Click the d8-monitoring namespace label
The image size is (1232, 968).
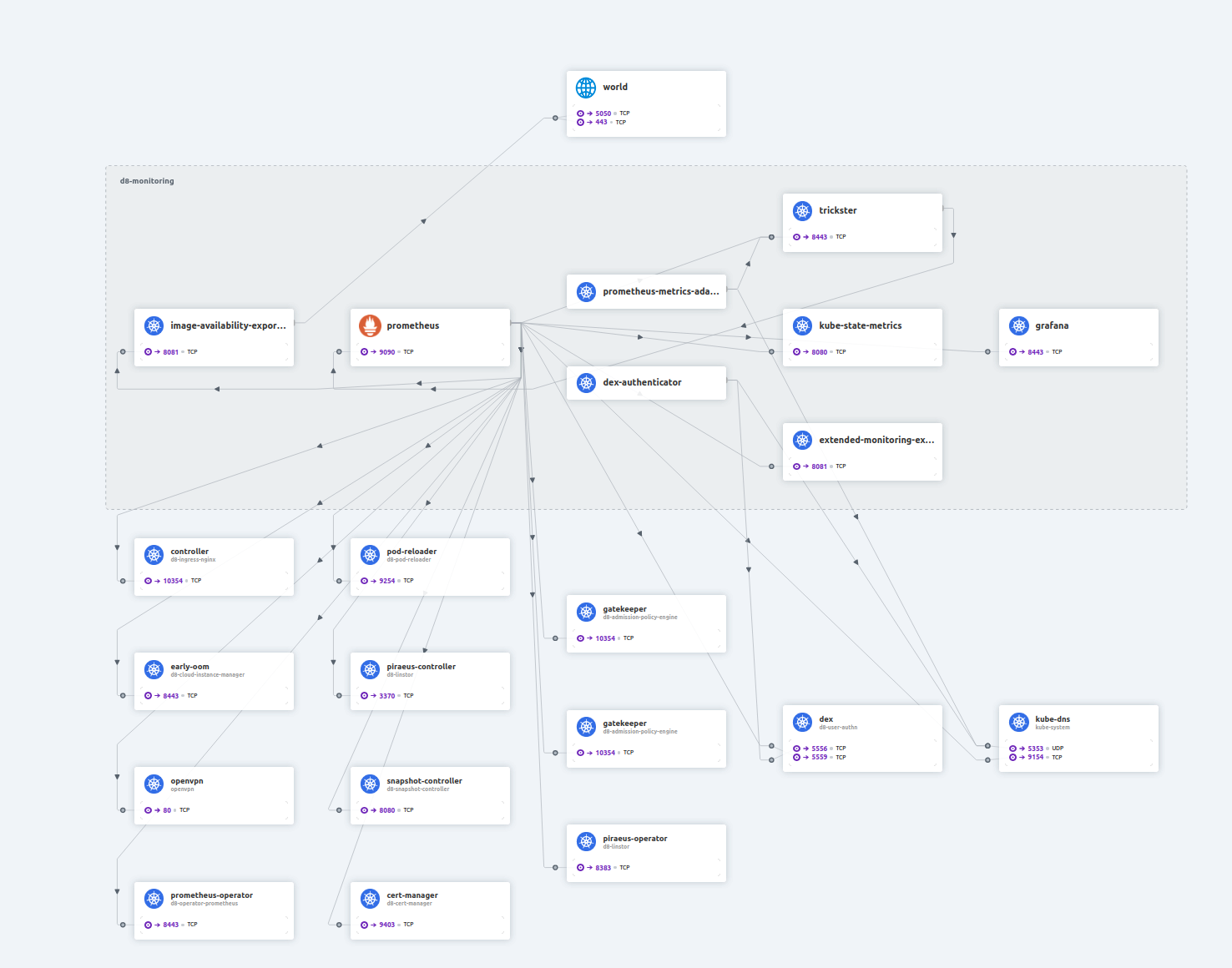[x=147, y=181]
